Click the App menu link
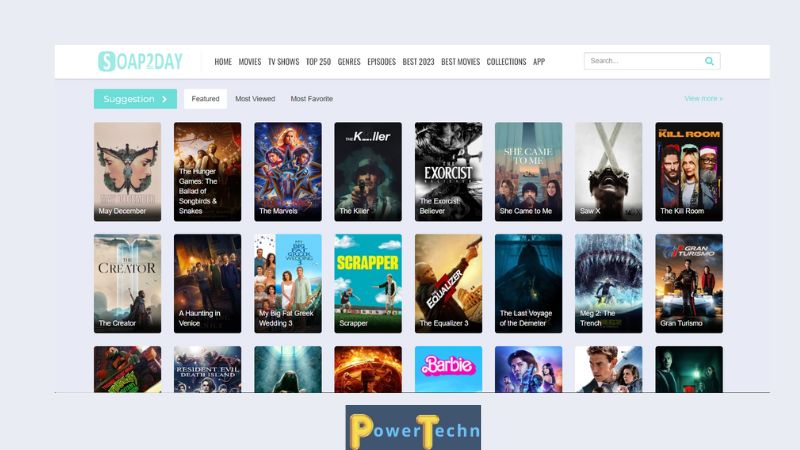This screenshot has height=450, width=800. coord(539,62)
